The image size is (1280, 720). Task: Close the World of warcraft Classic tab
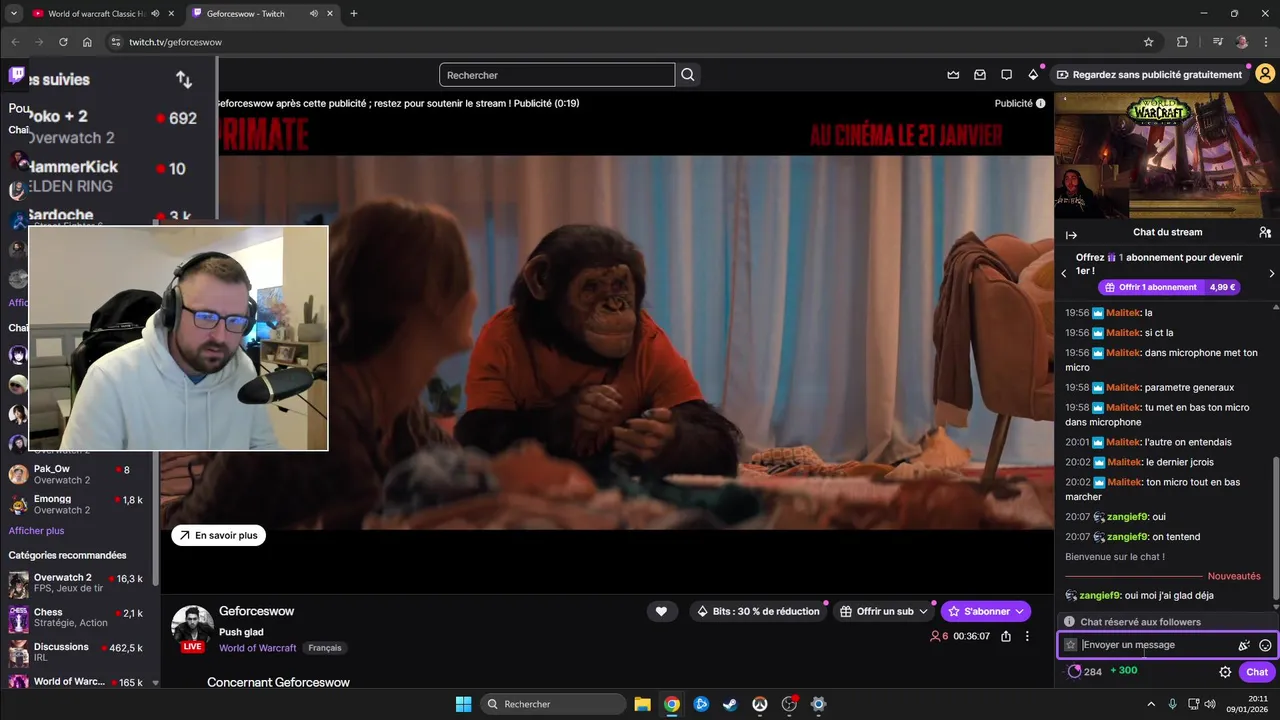pyautogui.click(x=170, y=14)
